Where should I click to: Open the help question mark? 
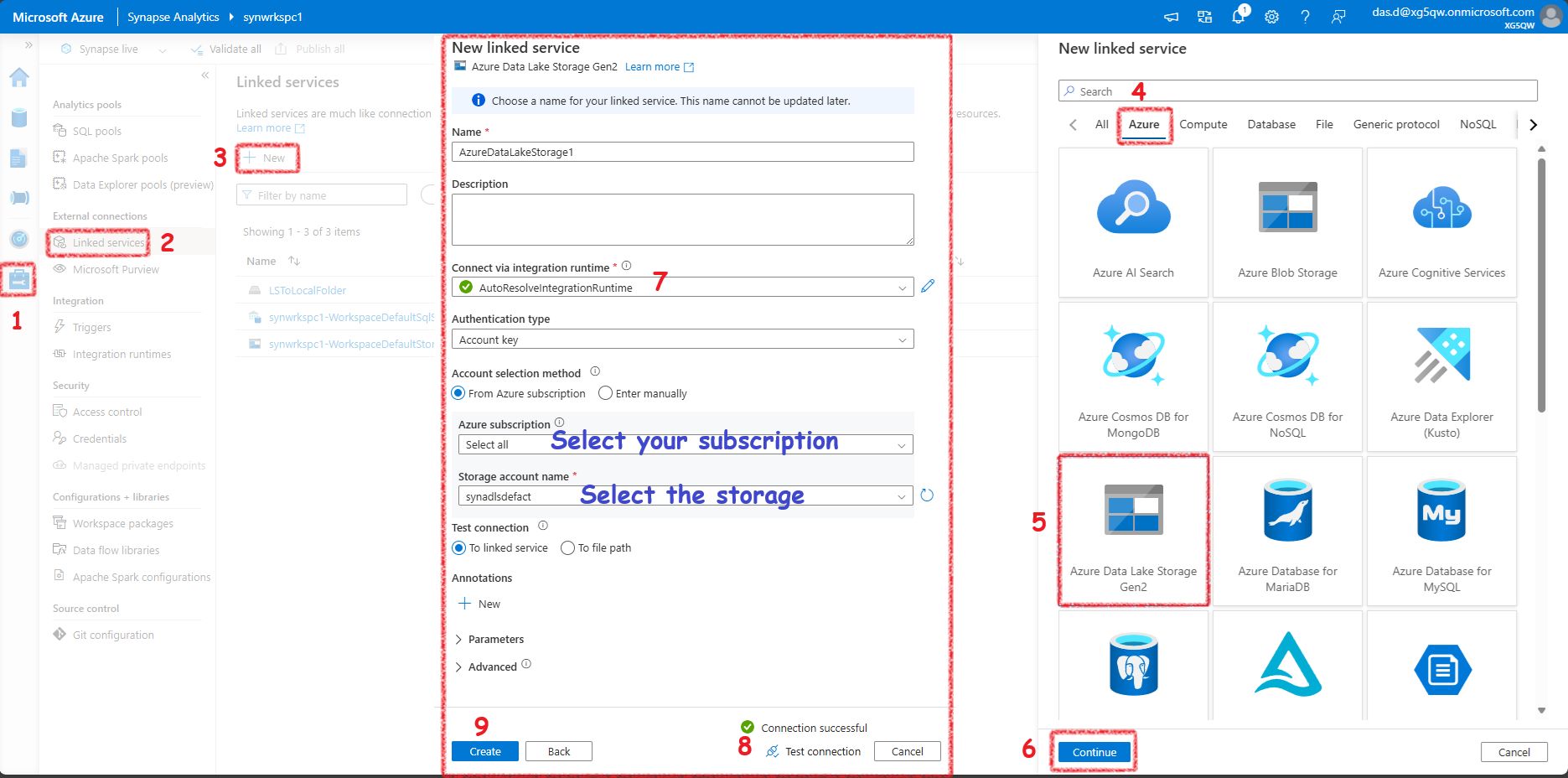1306,17
